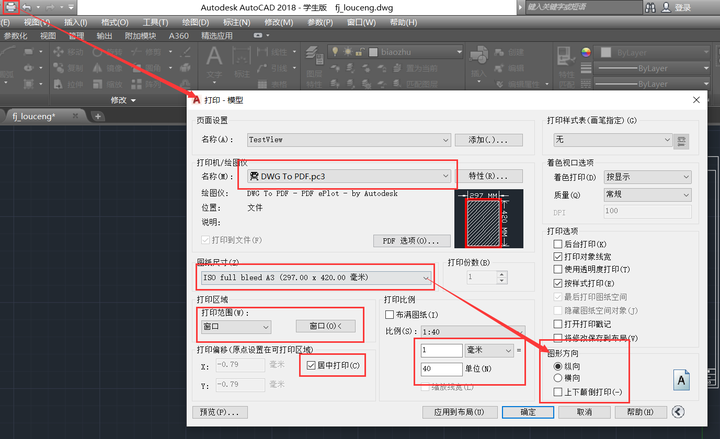Select the 横向 radio button
This screenshot has width=720, height=439.
pyautogui.click(x=558, y=378)
